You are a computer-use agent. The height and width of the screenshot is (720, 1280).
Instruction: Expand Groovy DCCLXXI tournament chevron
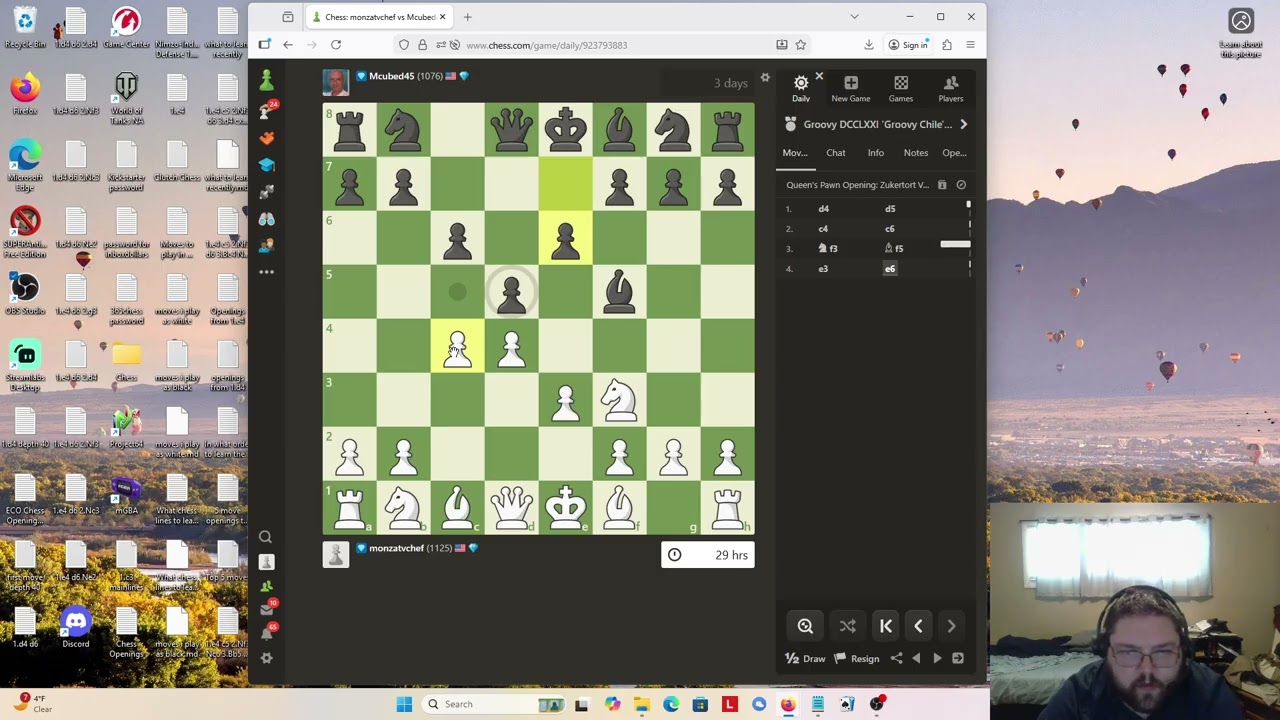tap(963, 124)
